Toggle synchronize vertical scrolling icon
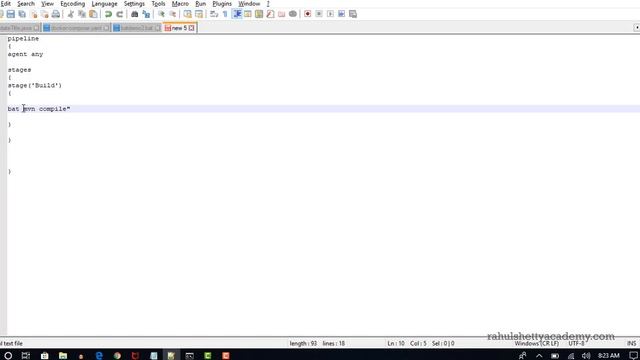The image size is (640, 360). click(187, 14)
